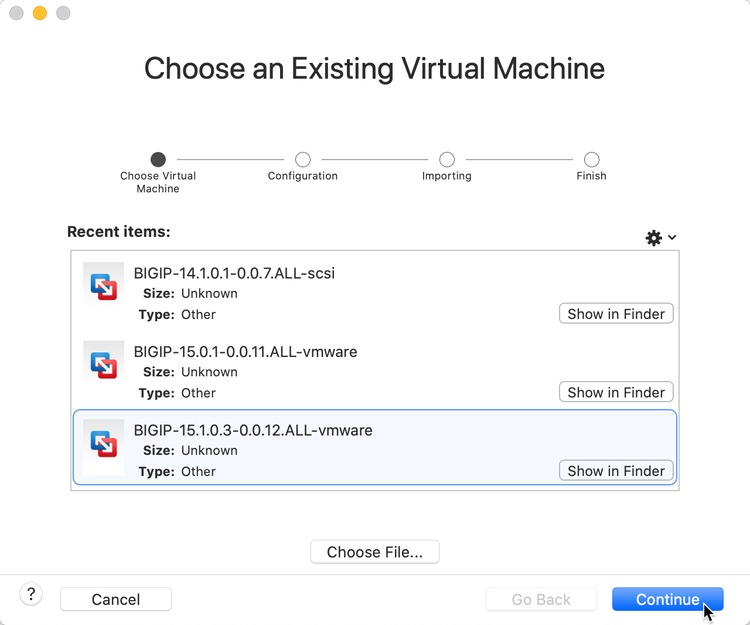Click the BIGIP-14.1.0.1 scsi VM icon
The height and width of the screenshot is (625, 750).
pyautogui.click(x=103, y=289)
